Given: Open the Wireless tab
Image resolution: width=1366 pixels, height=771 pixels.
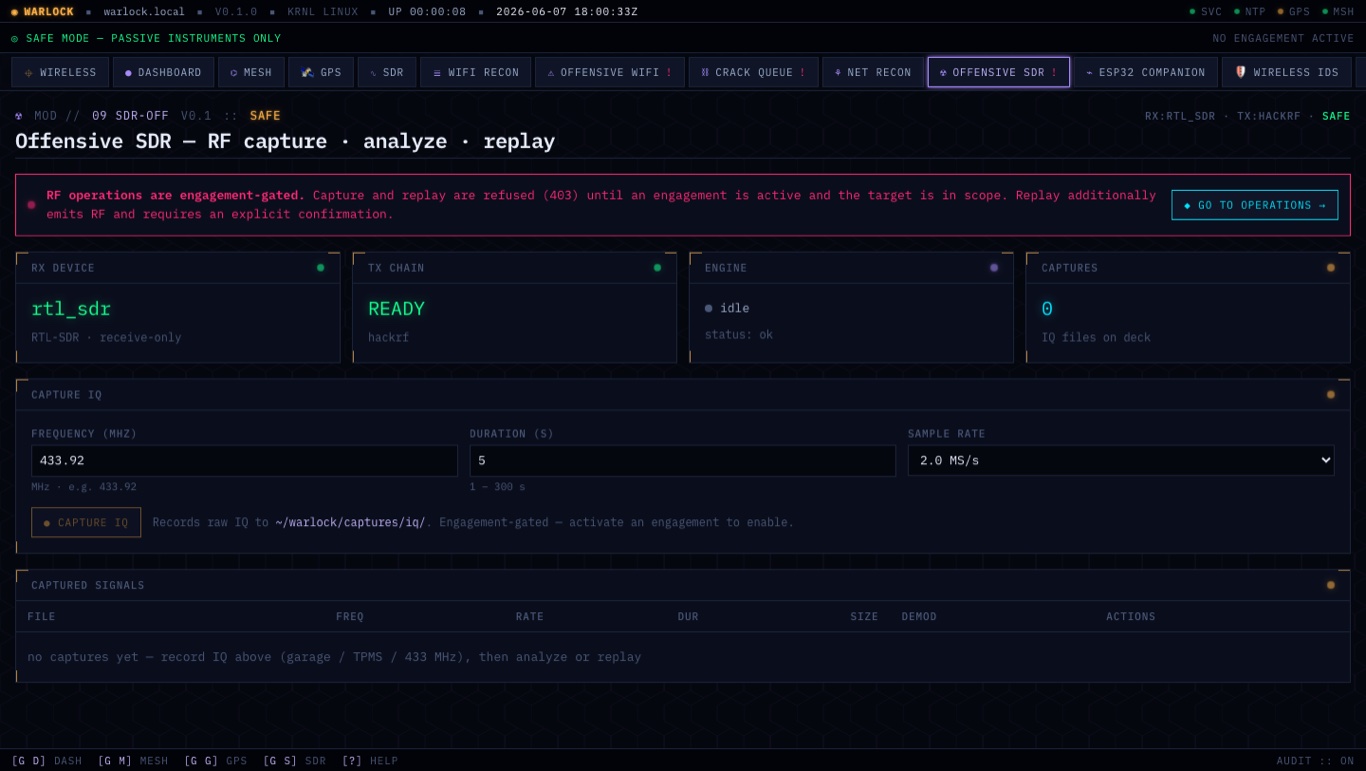Looking at the screenshot, I should coord(60,72).
